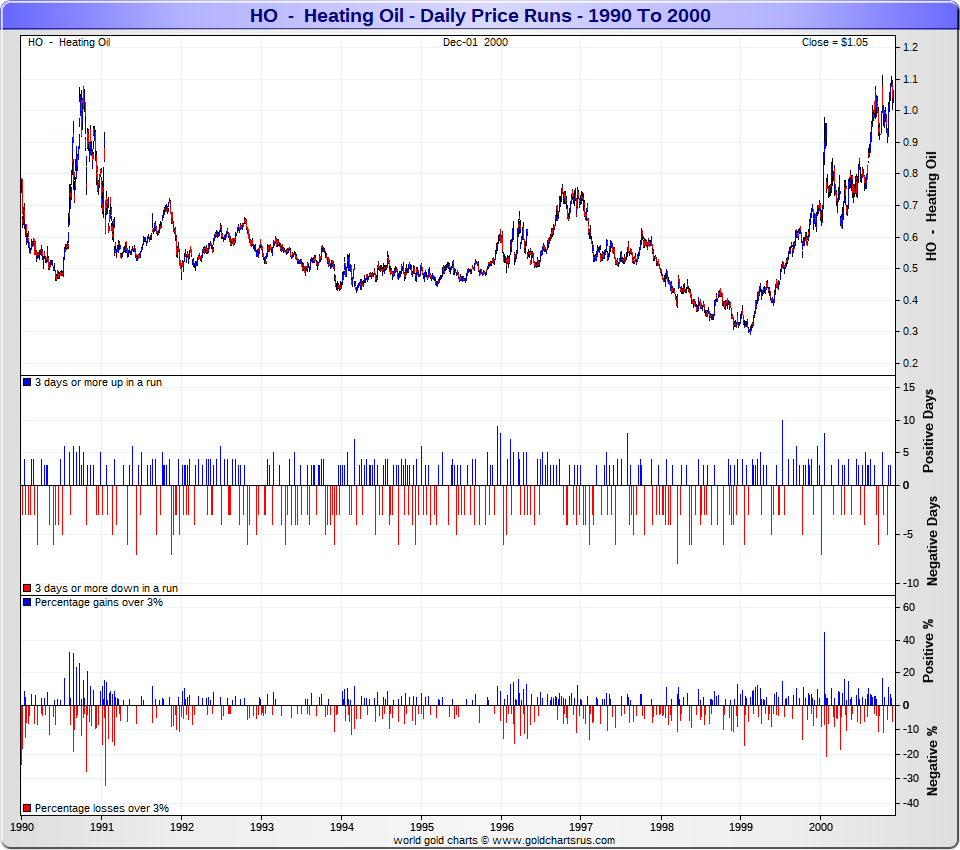Select the 'Dec-01 2000' date label
This screenshot has height=850, width=960.
475,42
